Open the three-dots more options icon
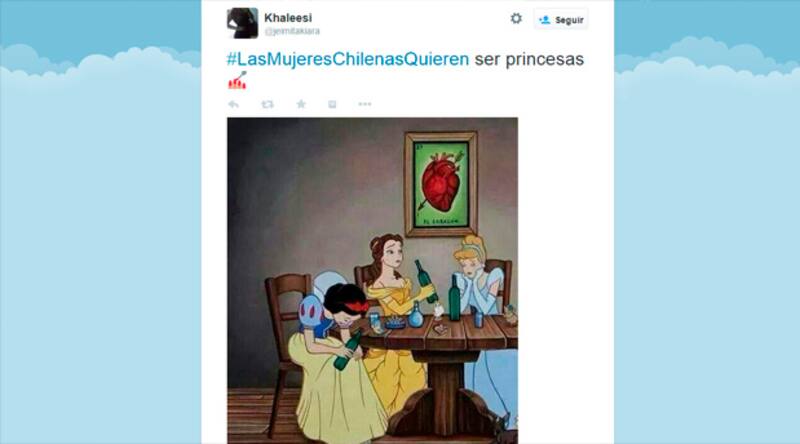The width and height of the screenshot is (800, 444). 365,104
